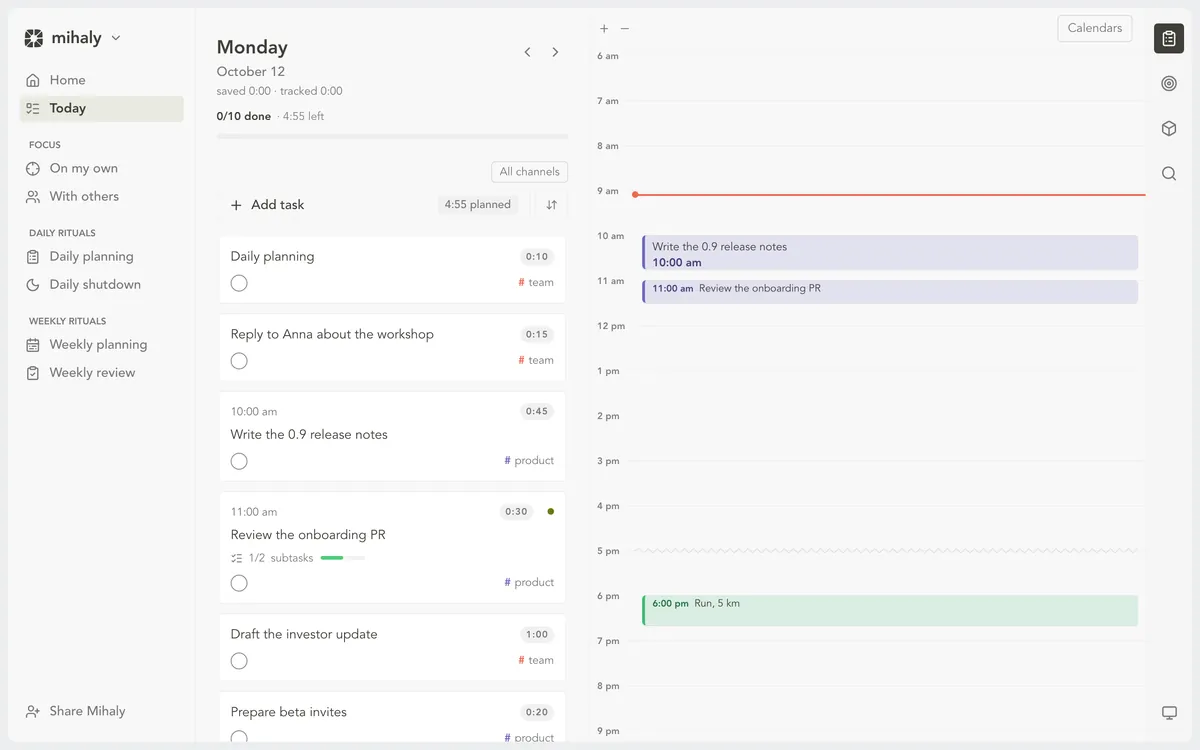Mark Review the onboarding PR complete

(239, 583)
